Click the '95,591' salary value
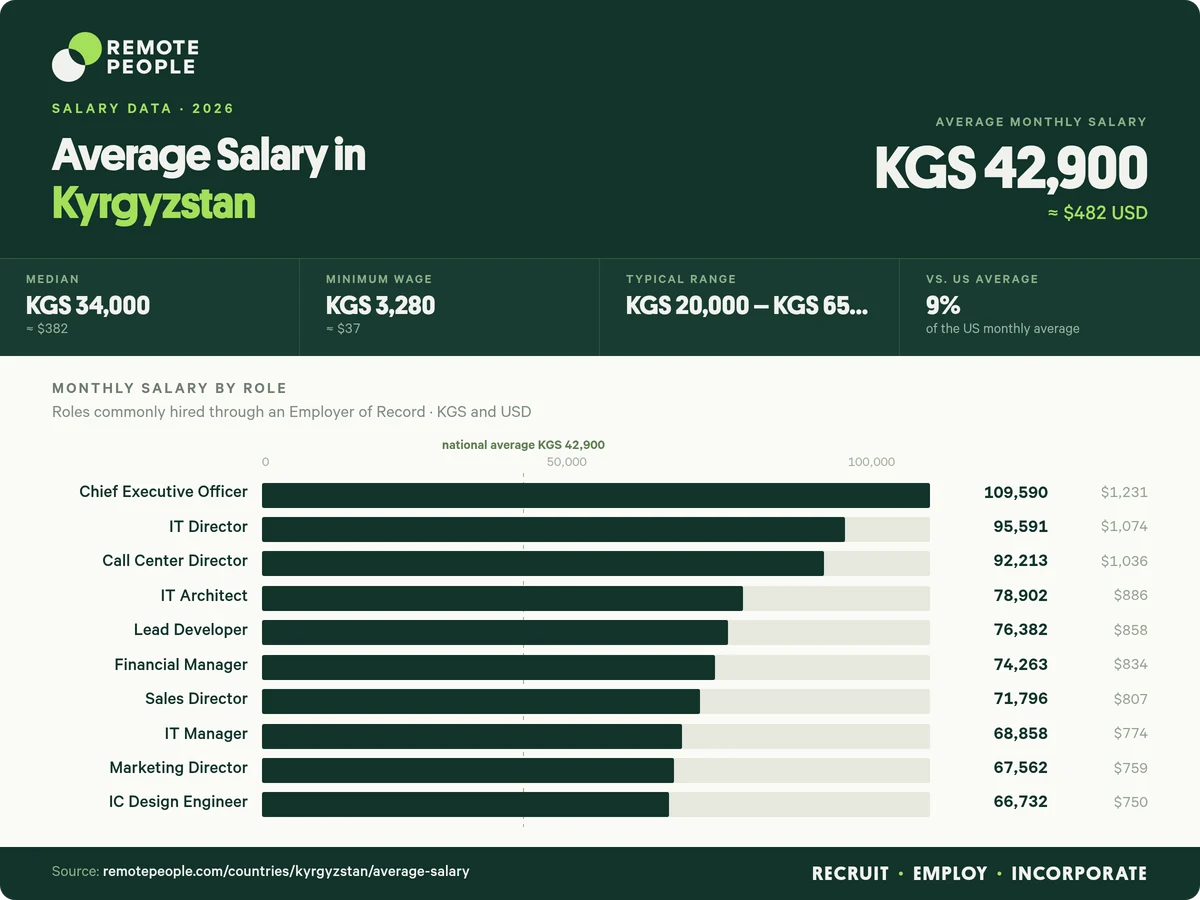 (x=1020, y=526)
